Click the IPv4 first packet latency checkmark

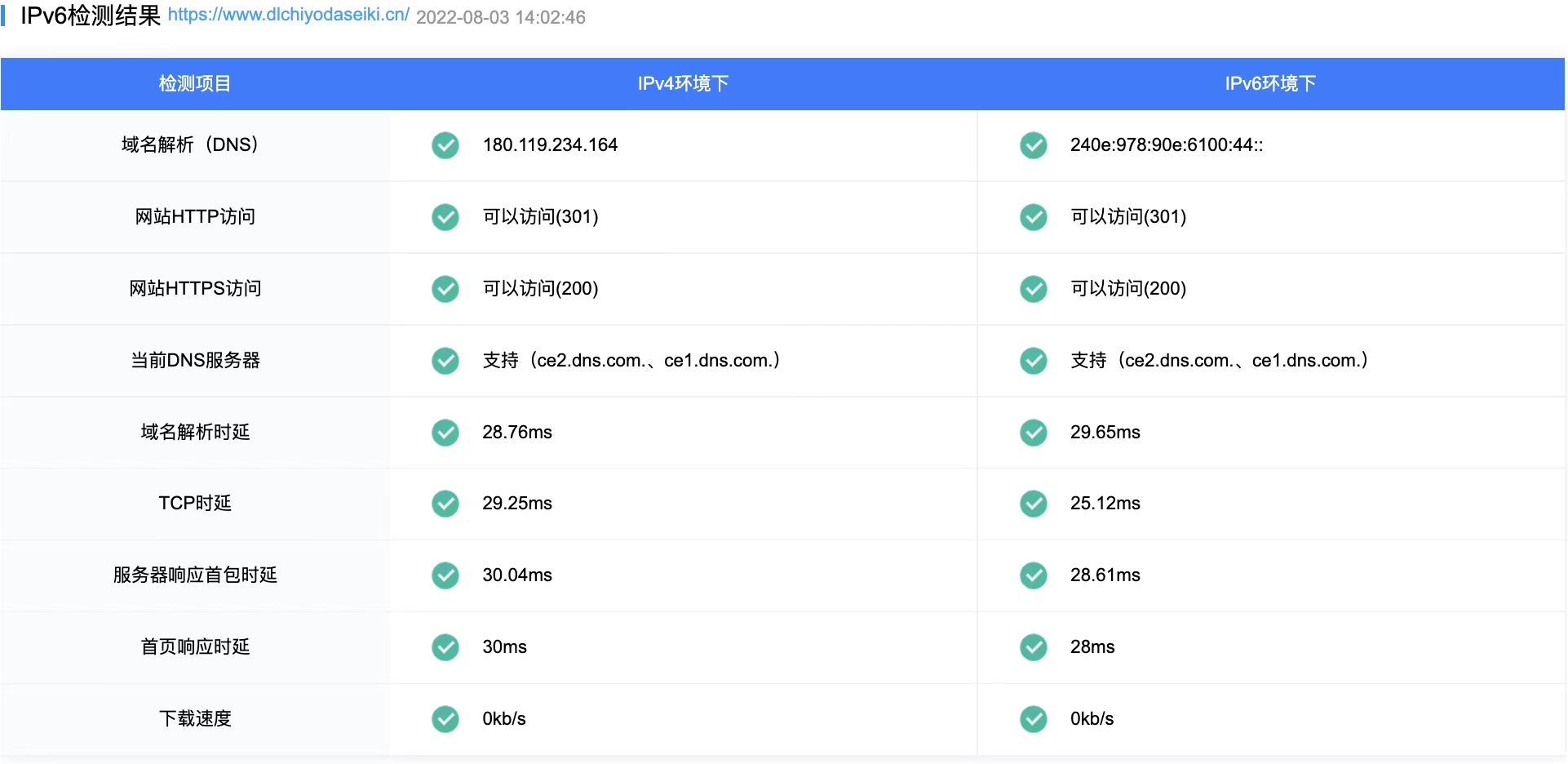click(x=445, y=575)
